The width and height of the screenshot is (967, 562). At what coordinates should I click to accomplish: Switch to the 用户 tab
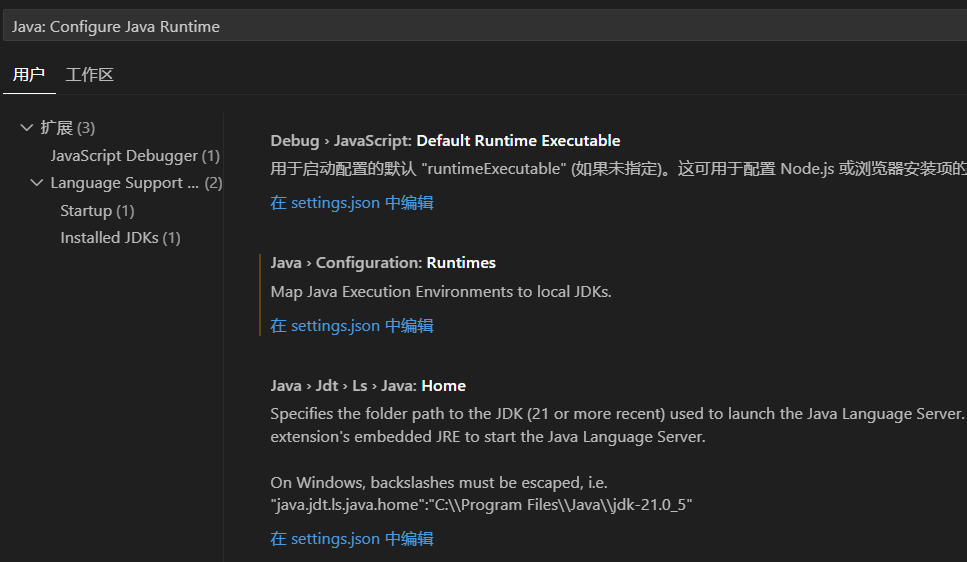click(x=29, y=75)
